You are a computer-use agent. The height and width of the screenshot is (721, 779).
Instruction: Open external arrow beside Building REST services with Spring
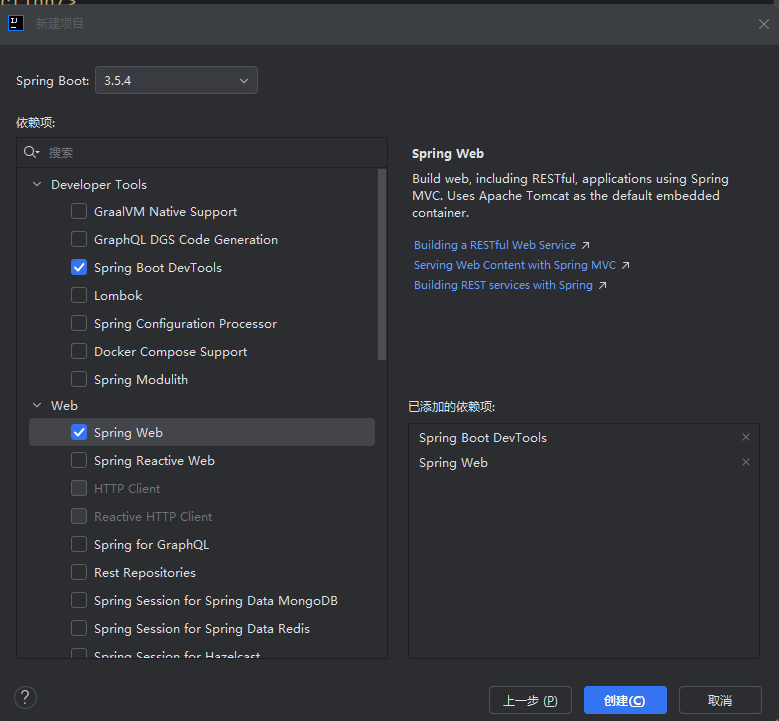[602, 285]
